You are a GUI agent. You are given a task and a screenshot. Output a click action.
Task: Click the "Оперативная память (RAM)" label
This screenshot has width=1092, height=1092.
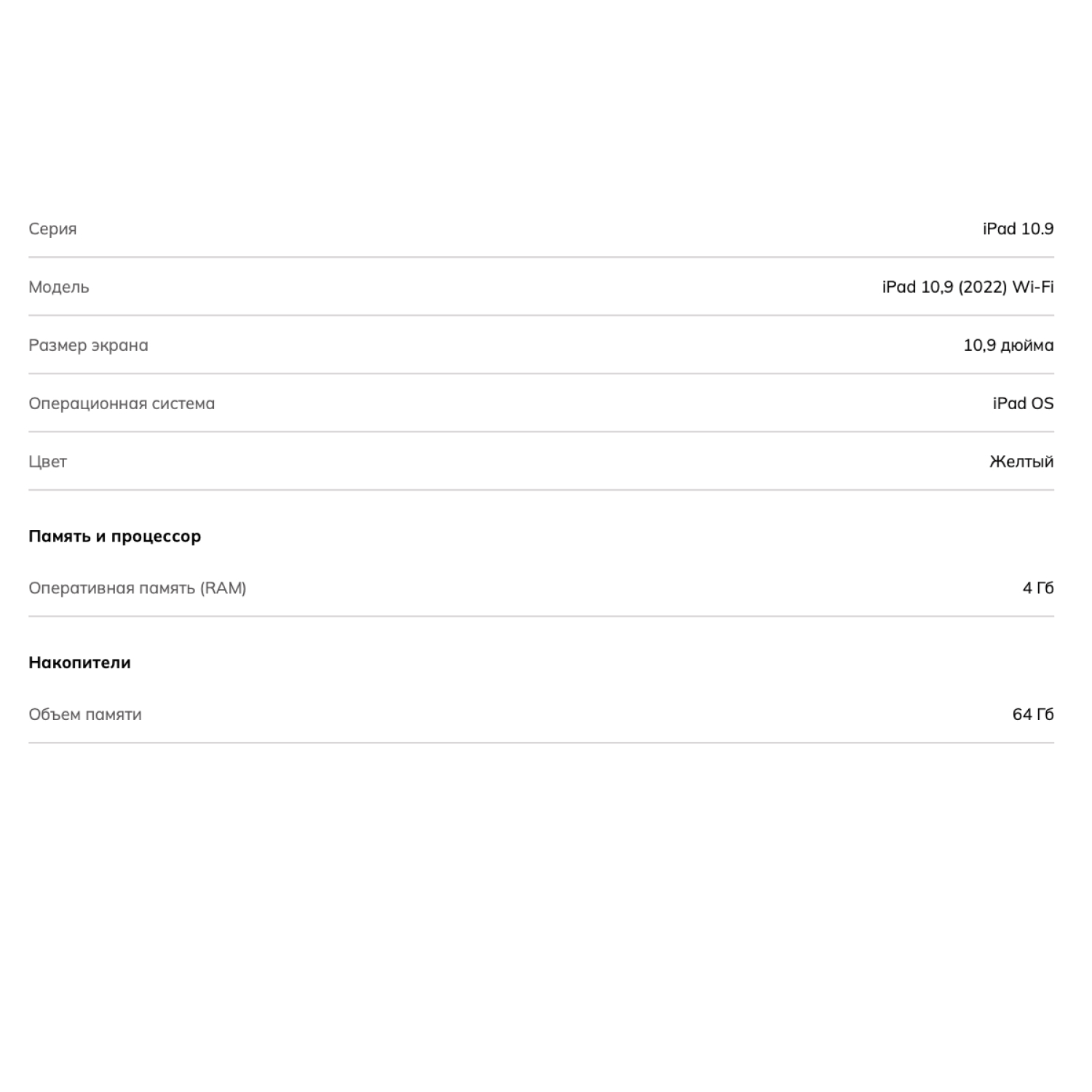138,588
